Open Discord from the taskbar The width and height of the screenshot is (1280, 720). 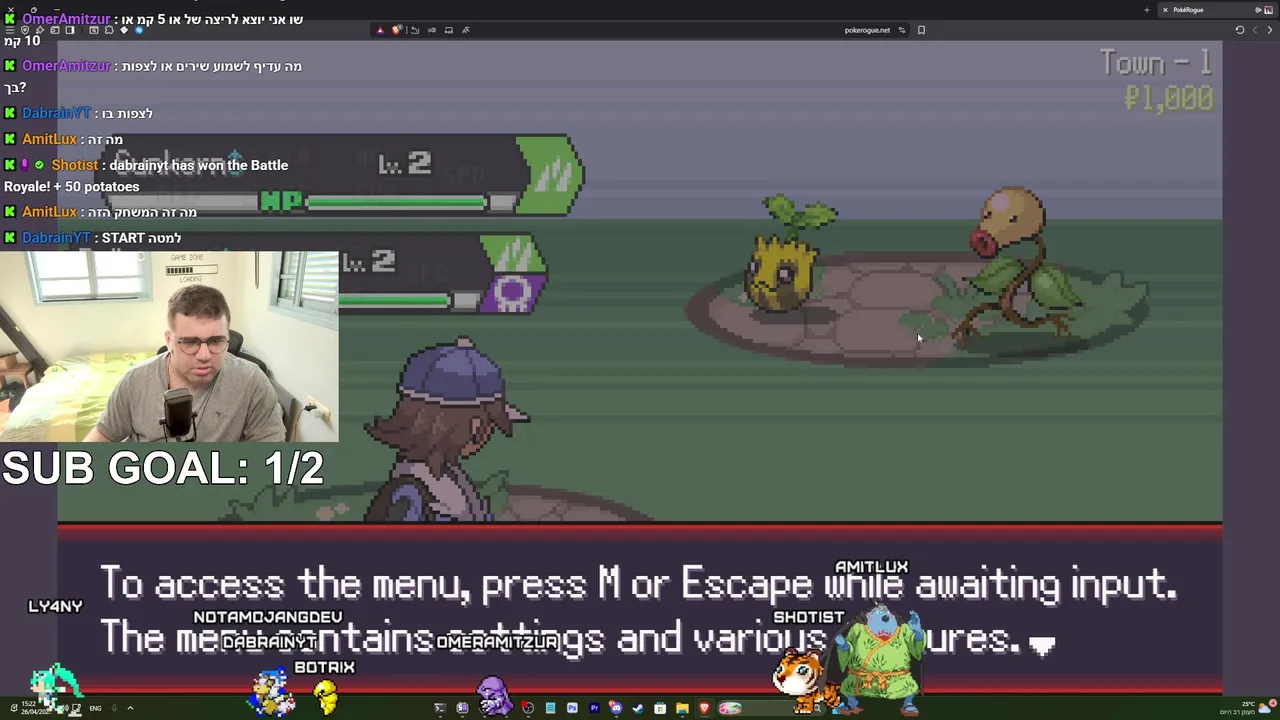pos(616,708)
